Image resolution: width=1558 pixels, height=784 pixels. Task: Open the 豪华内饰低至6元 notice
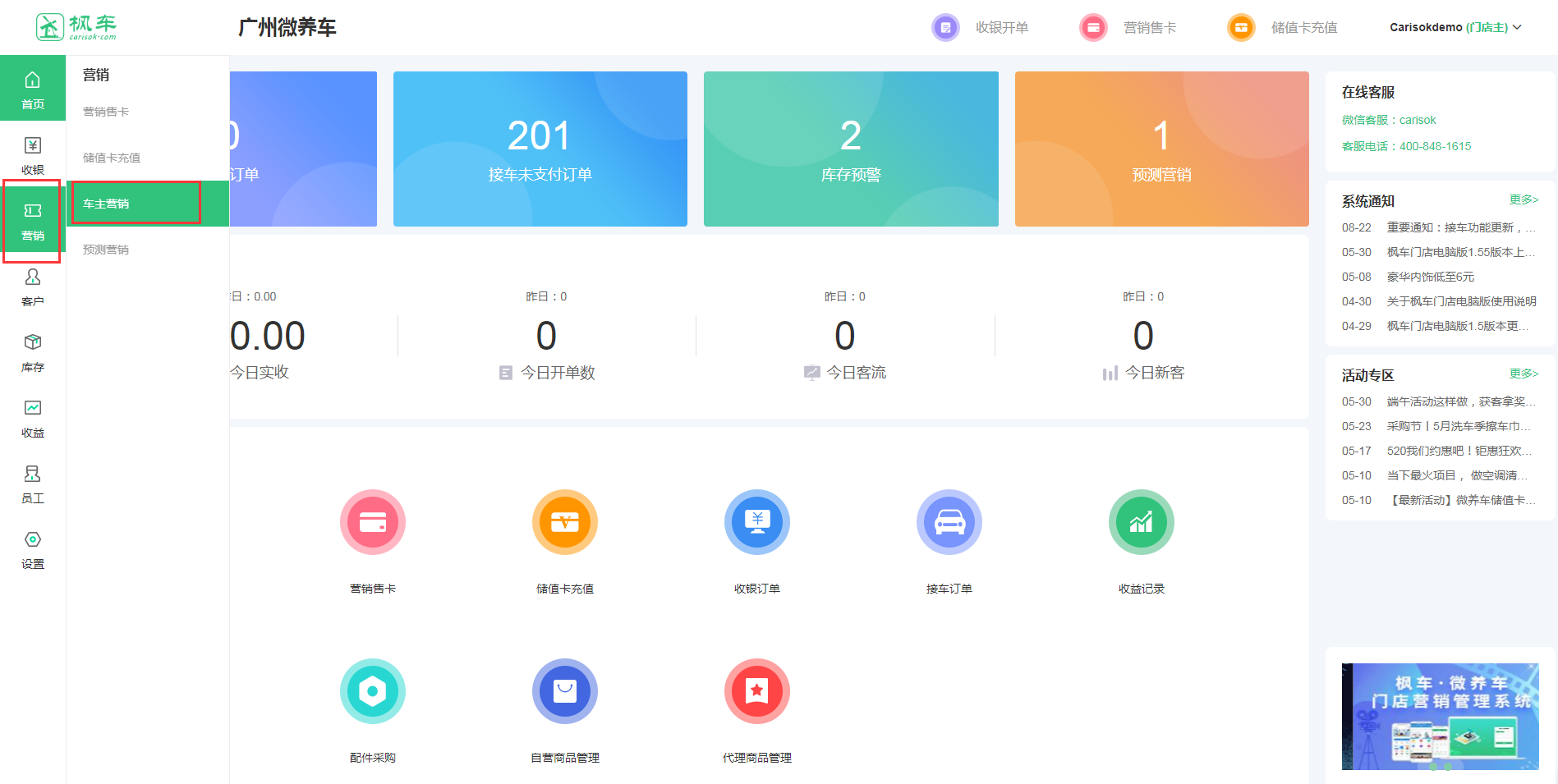click(x=1430, y=277)
